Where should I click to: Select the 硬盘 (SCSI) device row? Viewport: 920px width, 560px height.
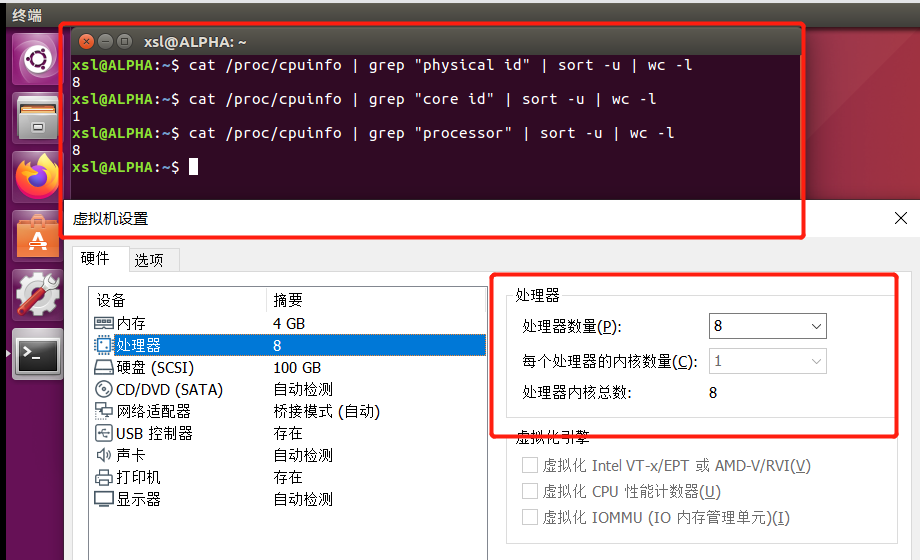288,367
